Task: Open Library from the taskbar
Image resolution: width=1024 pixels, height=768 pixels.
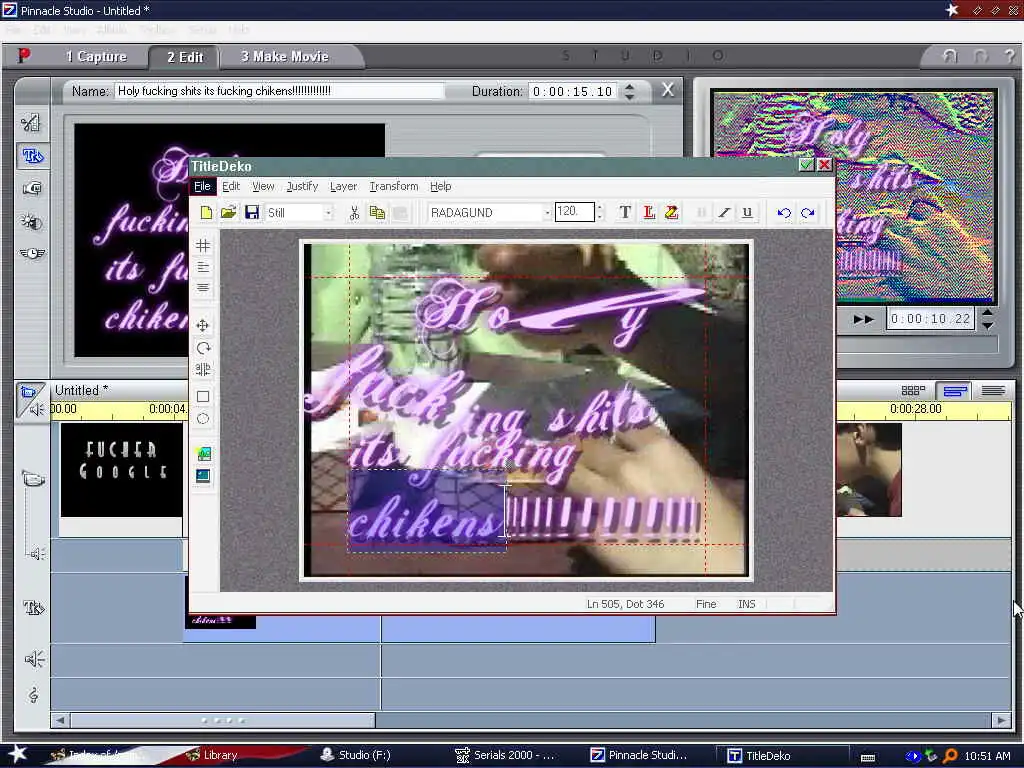Action: tap(213, 755)
